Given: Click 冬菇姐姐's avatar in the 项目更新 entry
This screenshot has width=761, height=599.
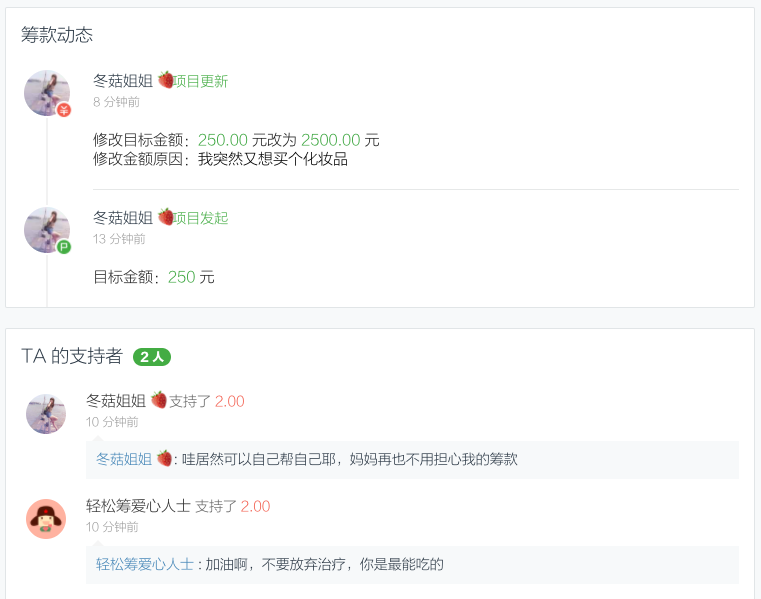Looking at the screenshot, I should [x=46, y=93].
